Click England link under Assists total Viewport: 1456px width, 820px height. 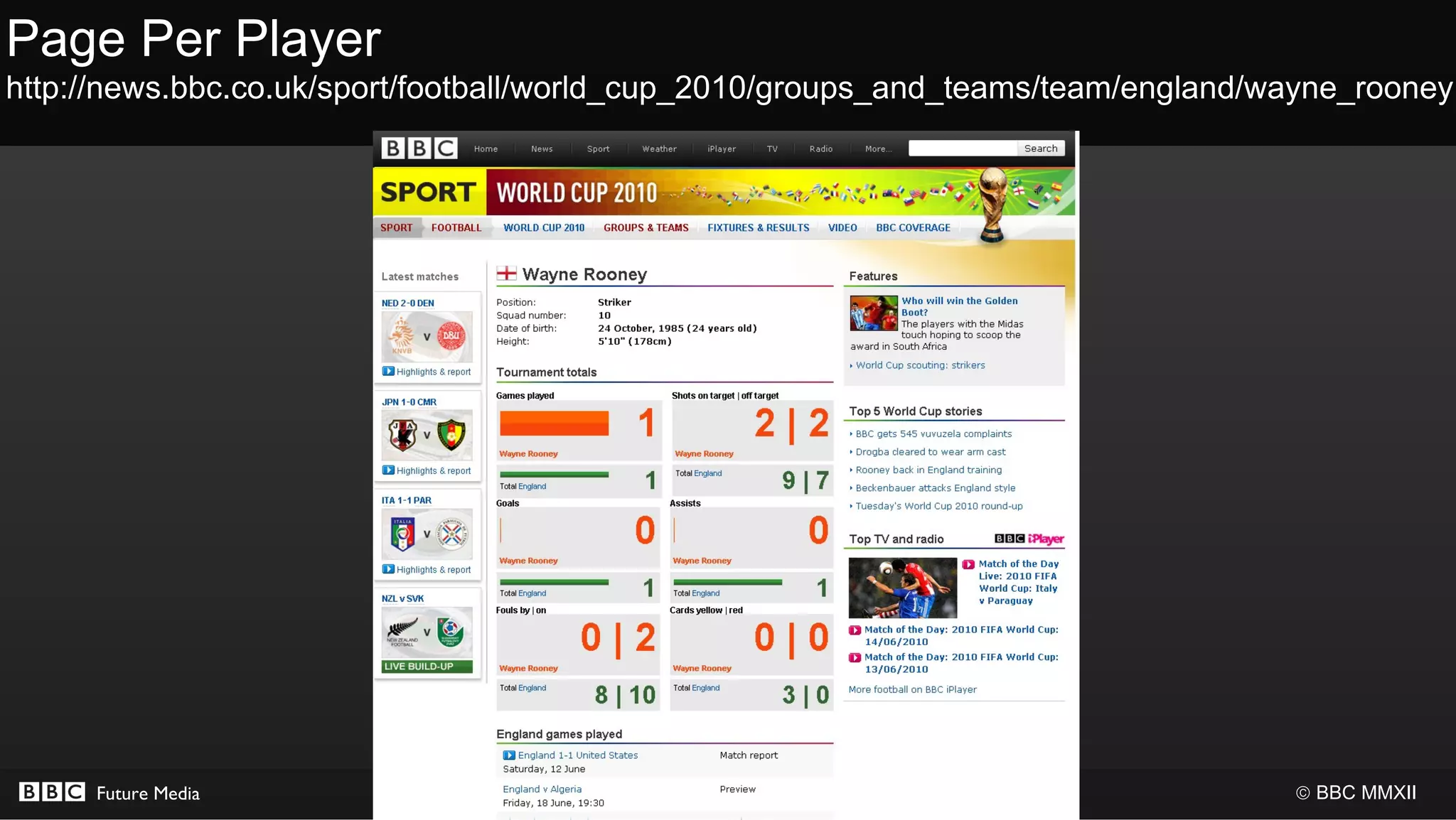click(x=705, y=593)
